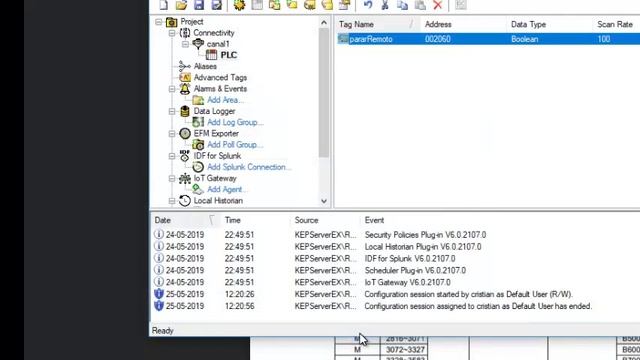
Task: Collapse the Local Historian node
Action: (x=172, y=201)
